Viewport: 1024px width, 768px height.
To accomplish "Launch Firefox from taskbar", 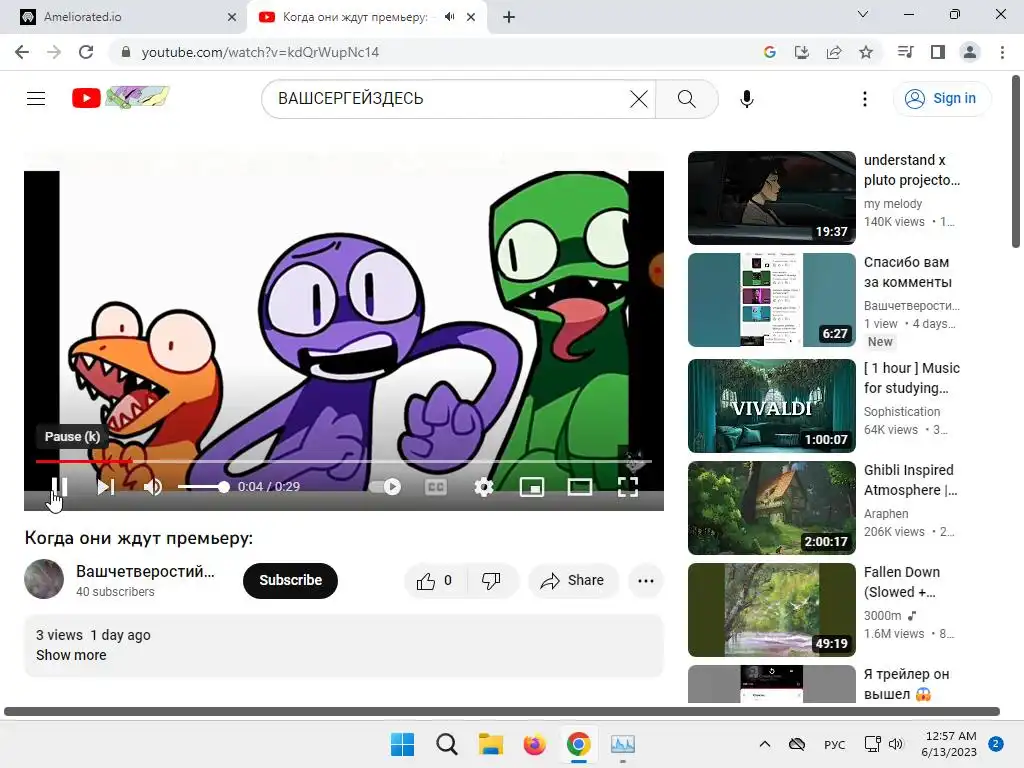I will (x=535, y=744).
